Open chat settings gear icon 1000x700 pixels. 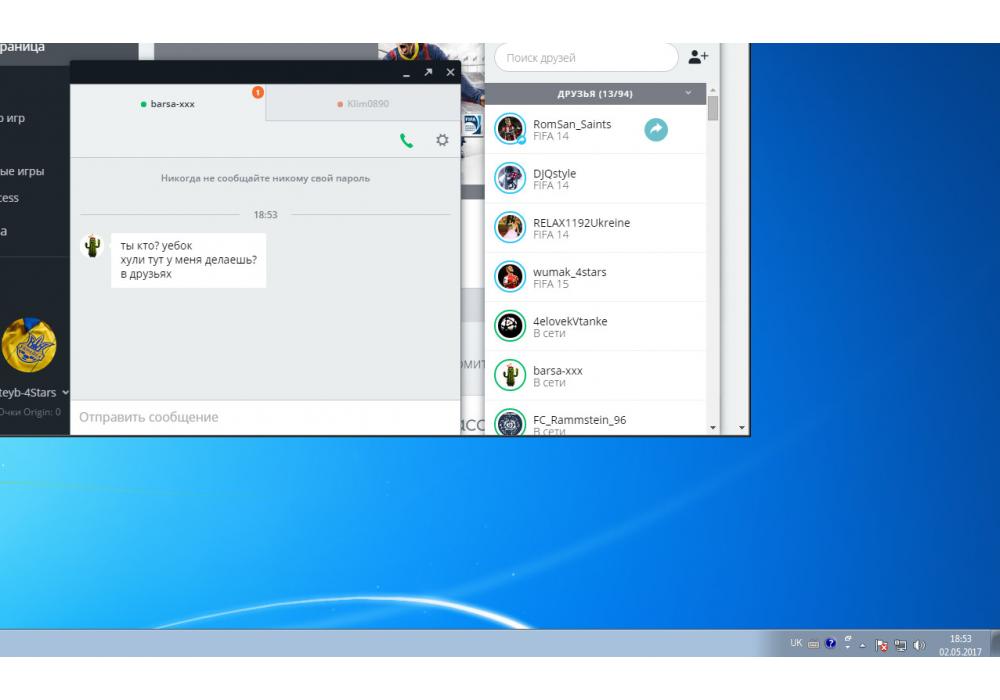point(442,141)
